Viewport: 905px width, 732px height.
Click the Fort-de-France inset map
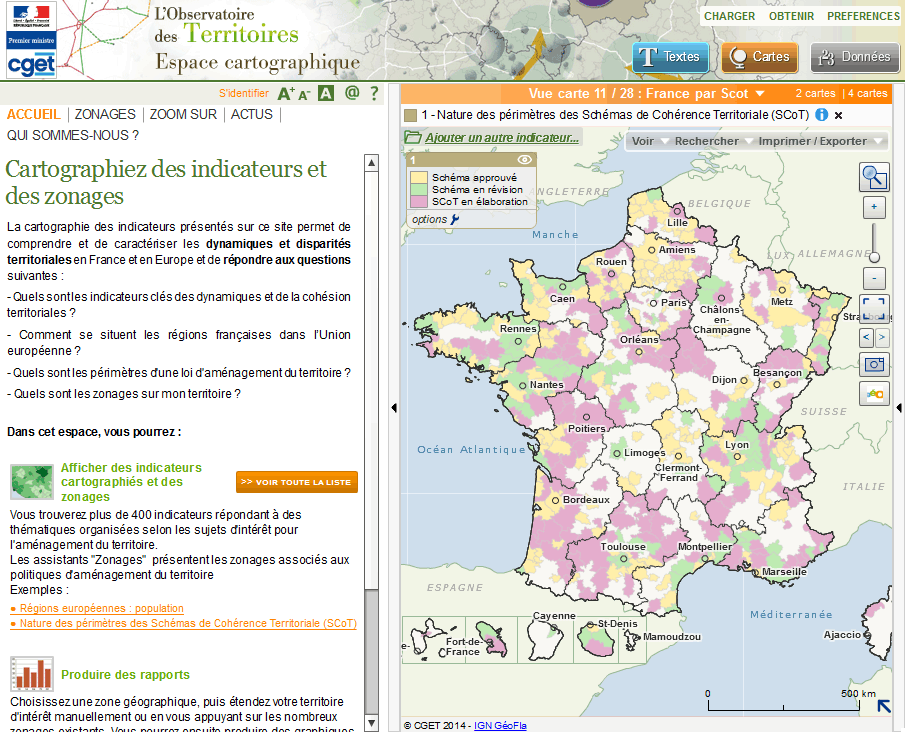(491, 640)
